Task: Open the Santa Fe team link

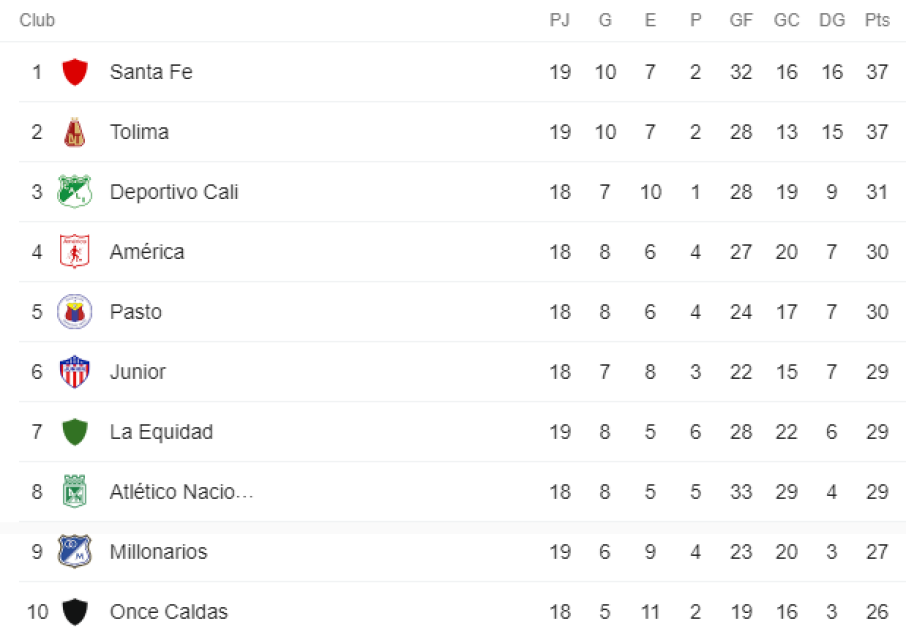Action: [x=151, y=72]
